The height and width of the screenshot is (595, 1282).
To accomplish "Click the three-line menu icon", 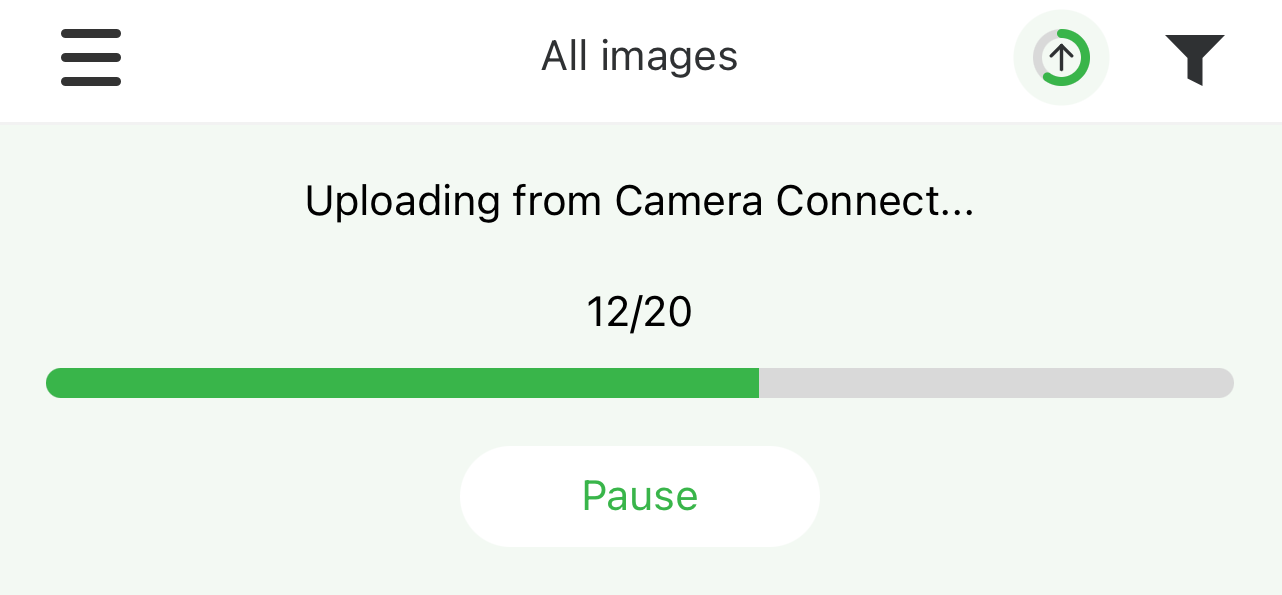I will pos(91,57).
